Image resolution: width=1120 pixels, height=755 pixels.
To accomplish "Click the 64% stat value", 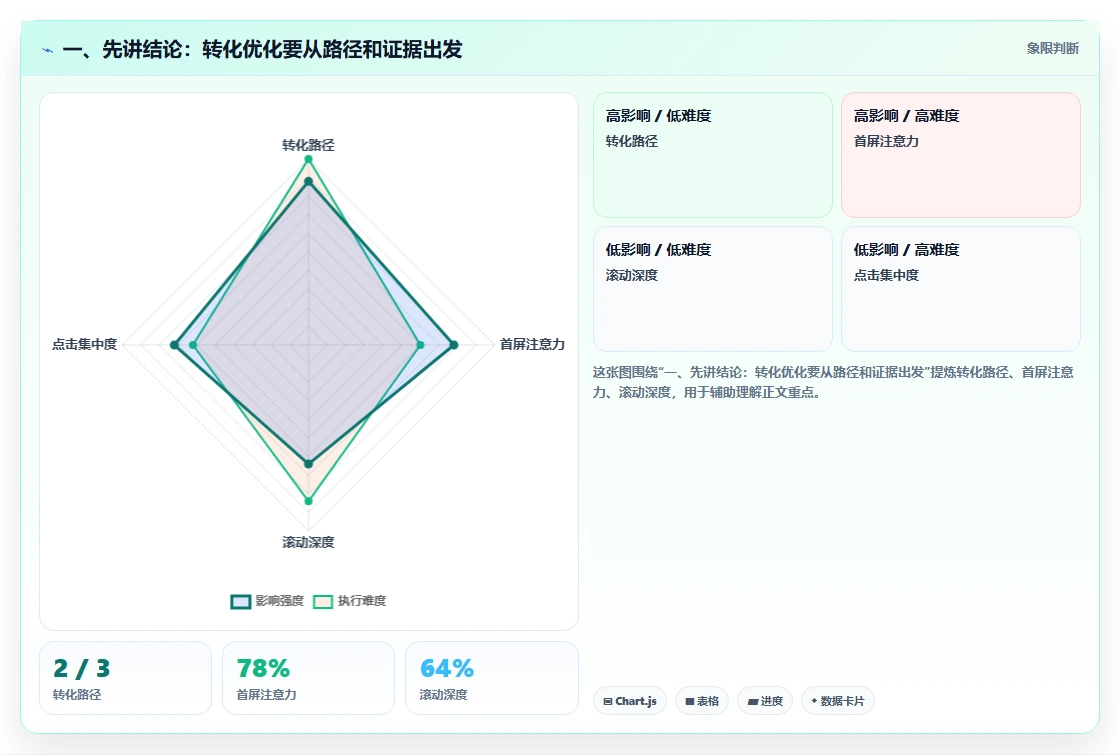I will point(446,669).
